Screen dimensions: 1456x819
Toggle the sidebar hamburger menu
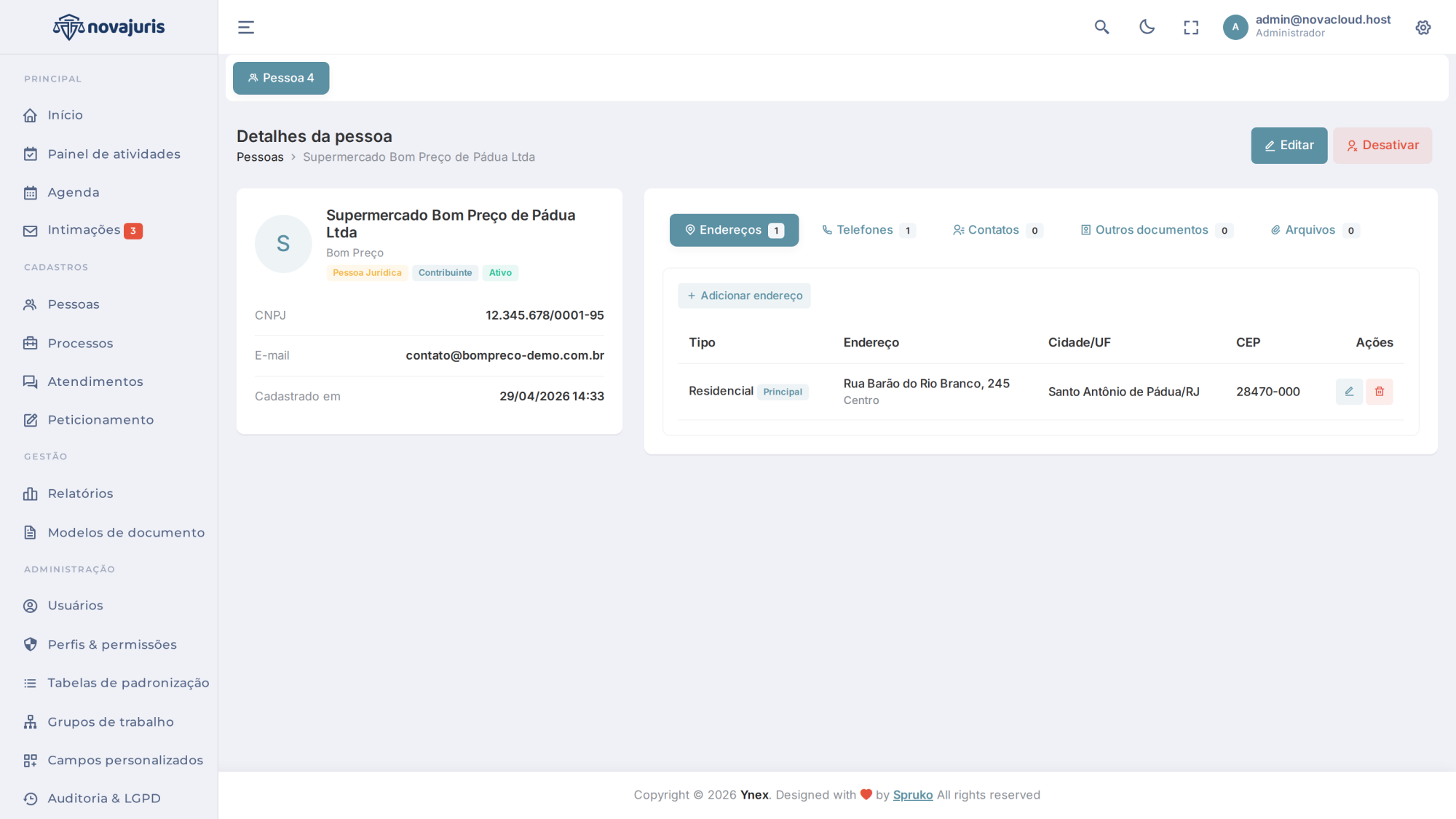click(x=246, y=27)
